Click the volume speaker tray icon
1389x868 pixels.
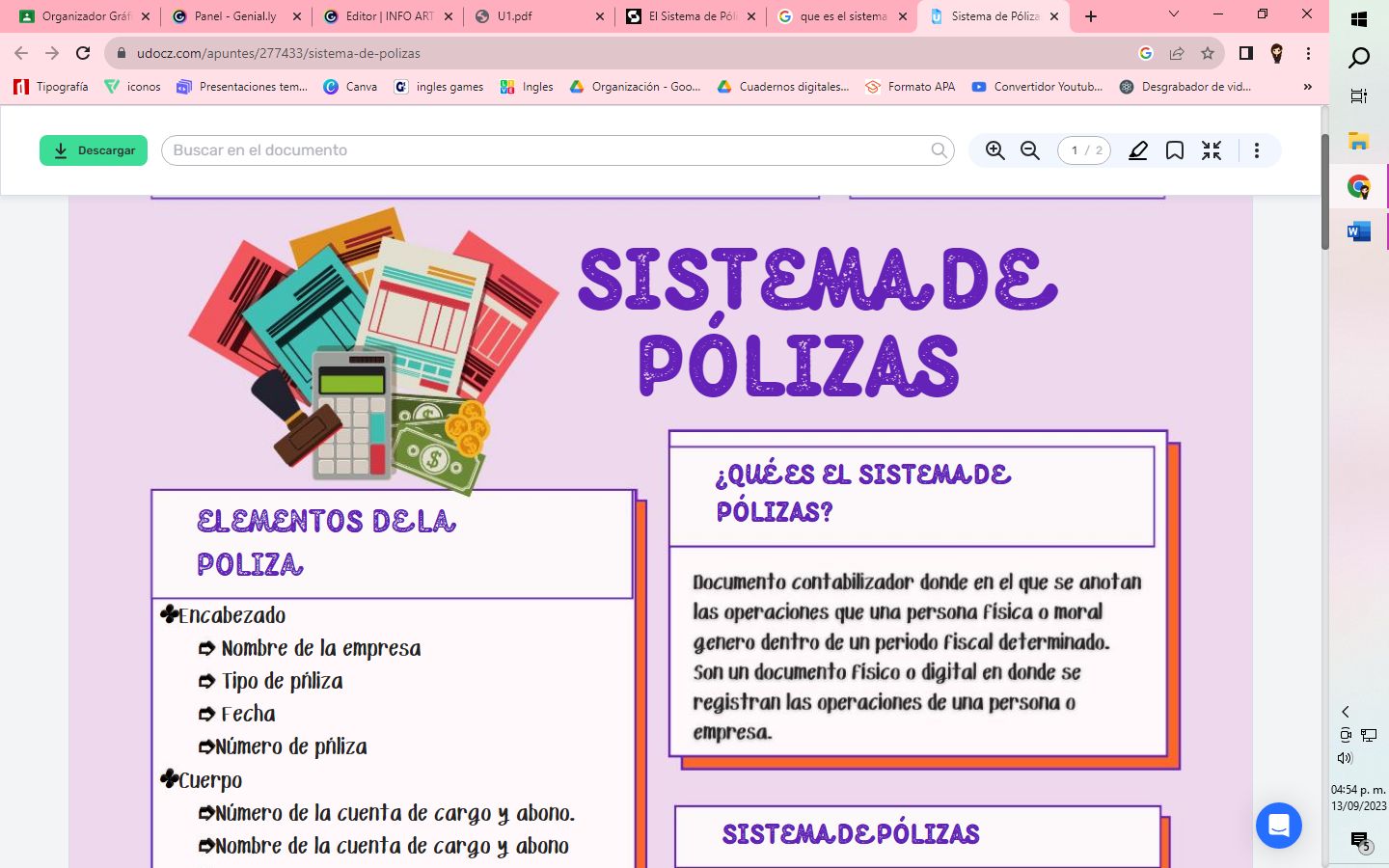point(1346,758)
